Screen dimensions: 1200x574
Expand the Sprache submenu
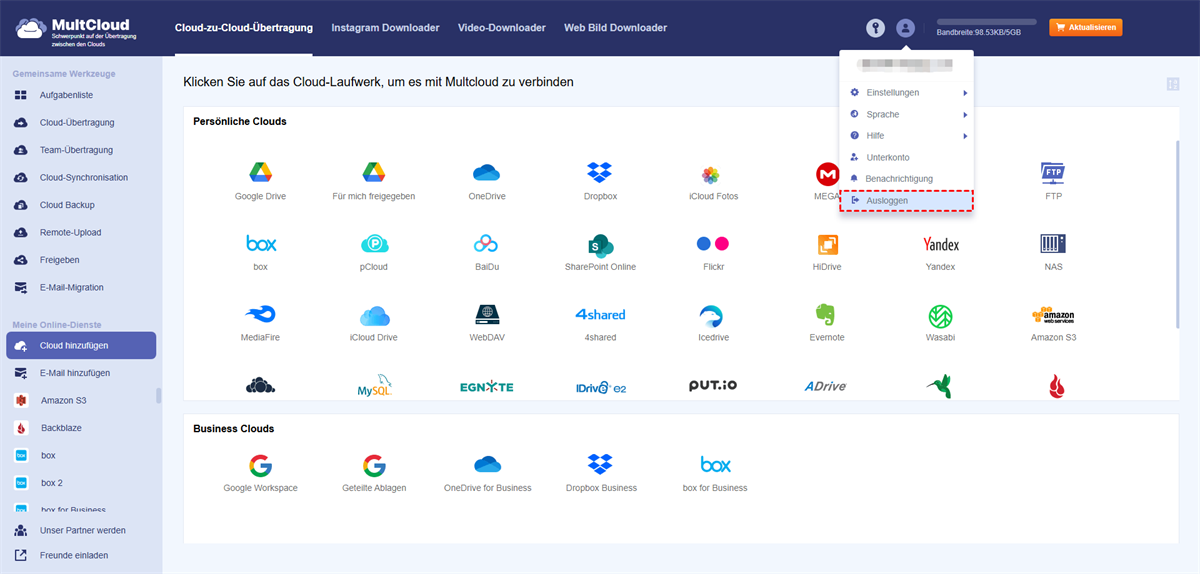(907, 114)
